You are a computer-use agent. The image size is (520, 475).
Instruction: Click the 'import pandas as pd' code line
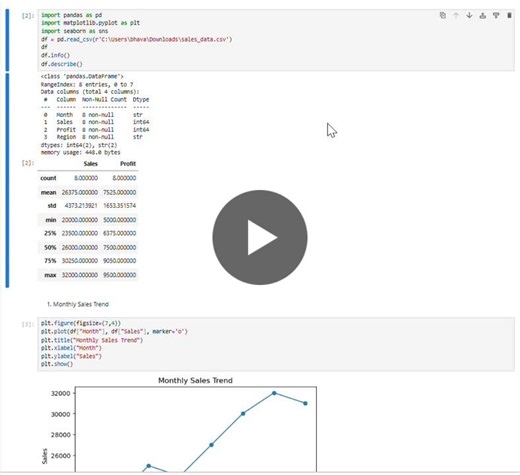(x=71, y=15)
